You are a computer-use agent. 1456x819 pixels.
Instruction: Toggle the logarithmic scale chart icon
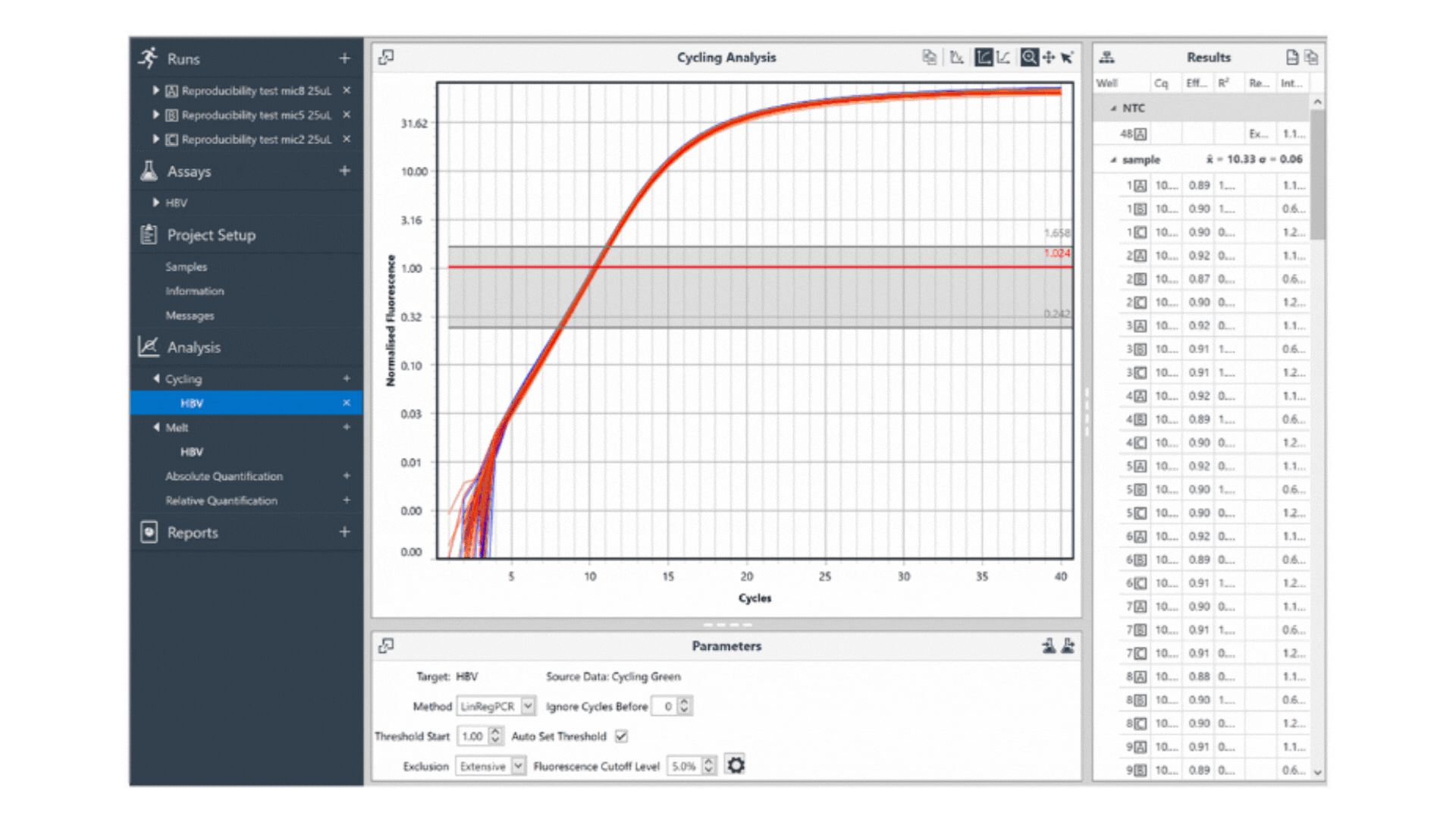tap(984, 57)
